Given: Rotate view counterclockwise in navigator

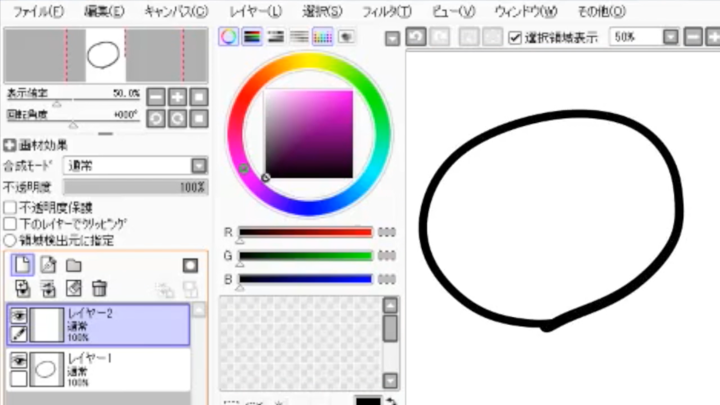Looking at the screenshot, I should 156,118.
